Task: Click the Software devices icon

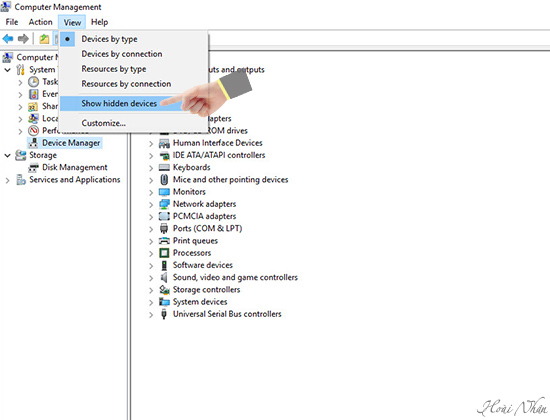Action: pyautogui.click(x=164, y=265)
